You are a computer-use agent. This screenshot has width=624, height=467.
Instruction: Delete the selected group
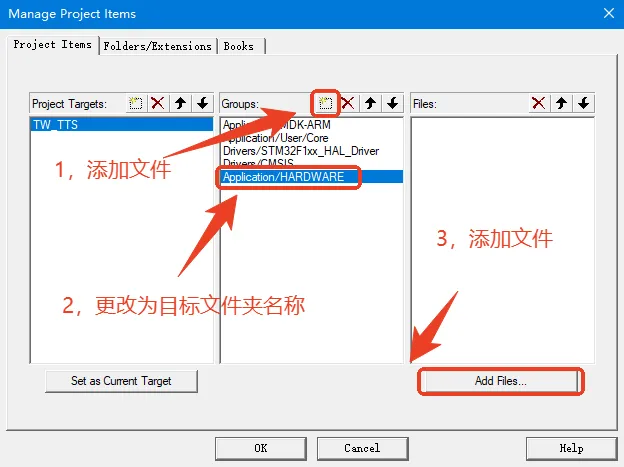[x=348, y=104]
